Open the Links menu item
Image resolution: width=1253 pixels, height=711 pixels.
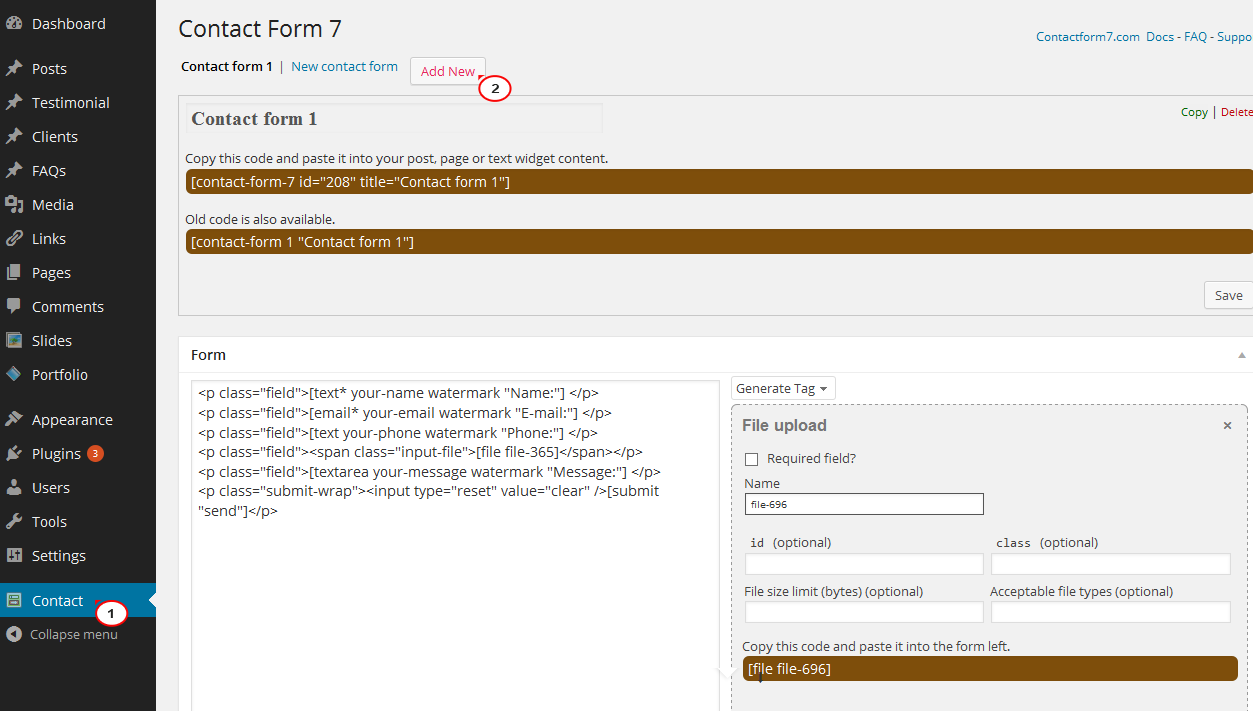point(48,239)
